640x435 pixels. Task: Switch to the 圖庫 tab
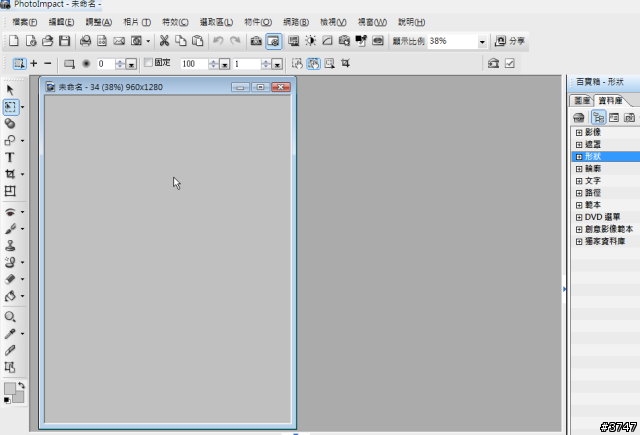pyautogui.click(x=581, y=100)
